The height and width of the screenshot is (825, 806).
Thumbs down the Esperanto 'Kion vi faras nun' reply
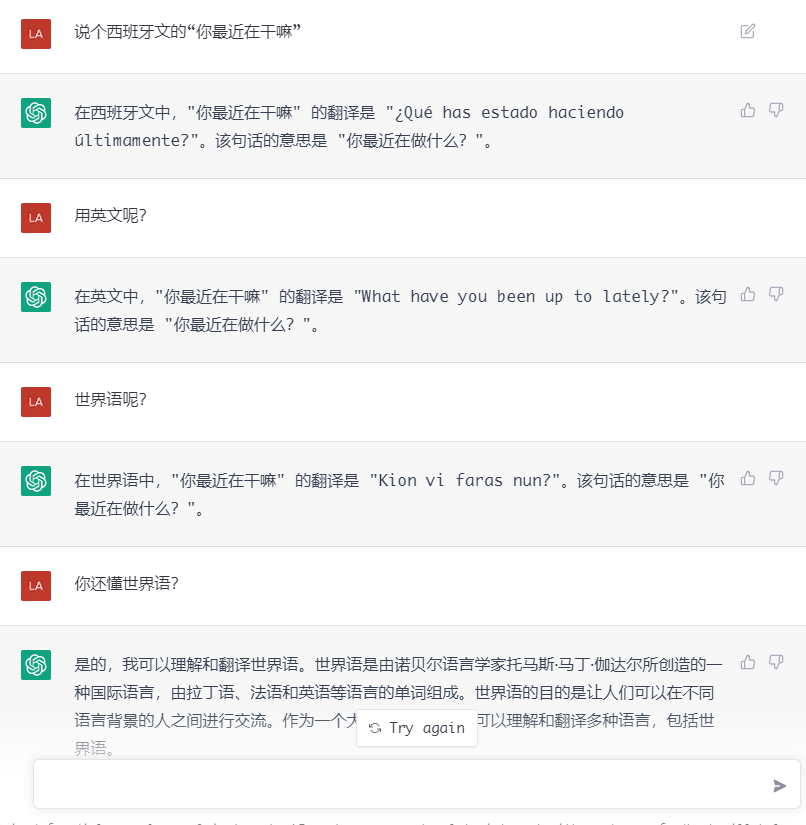[776, 478]
